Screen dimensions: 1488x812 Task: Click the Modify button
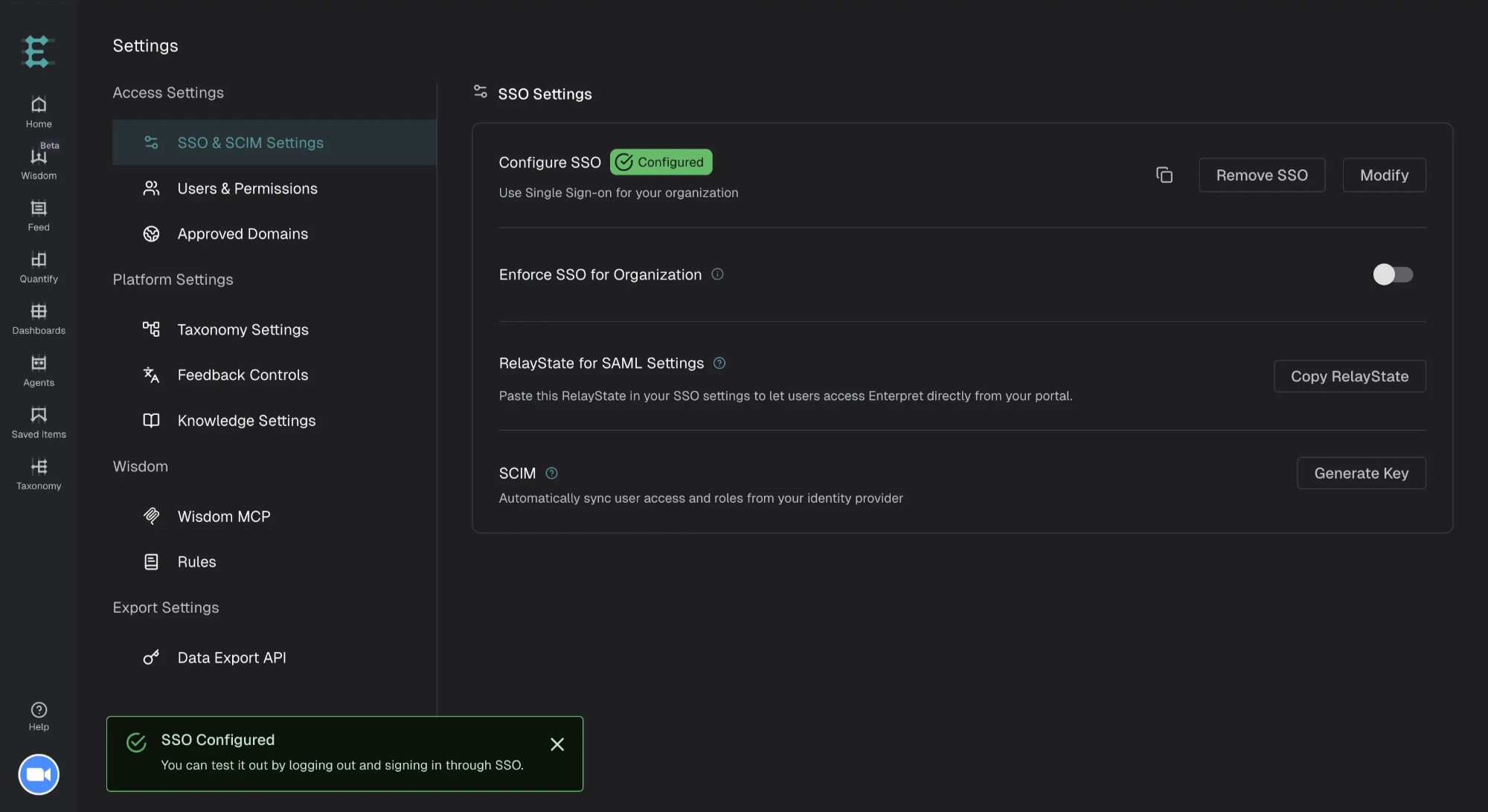click(x=1384, y=175)
